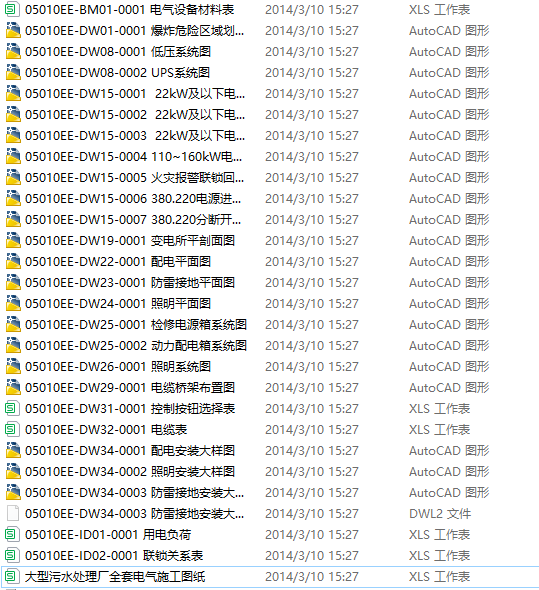Click AutoCAD icon for 变电所平剖面图
The image size is (539, 590).
point(13,240)
